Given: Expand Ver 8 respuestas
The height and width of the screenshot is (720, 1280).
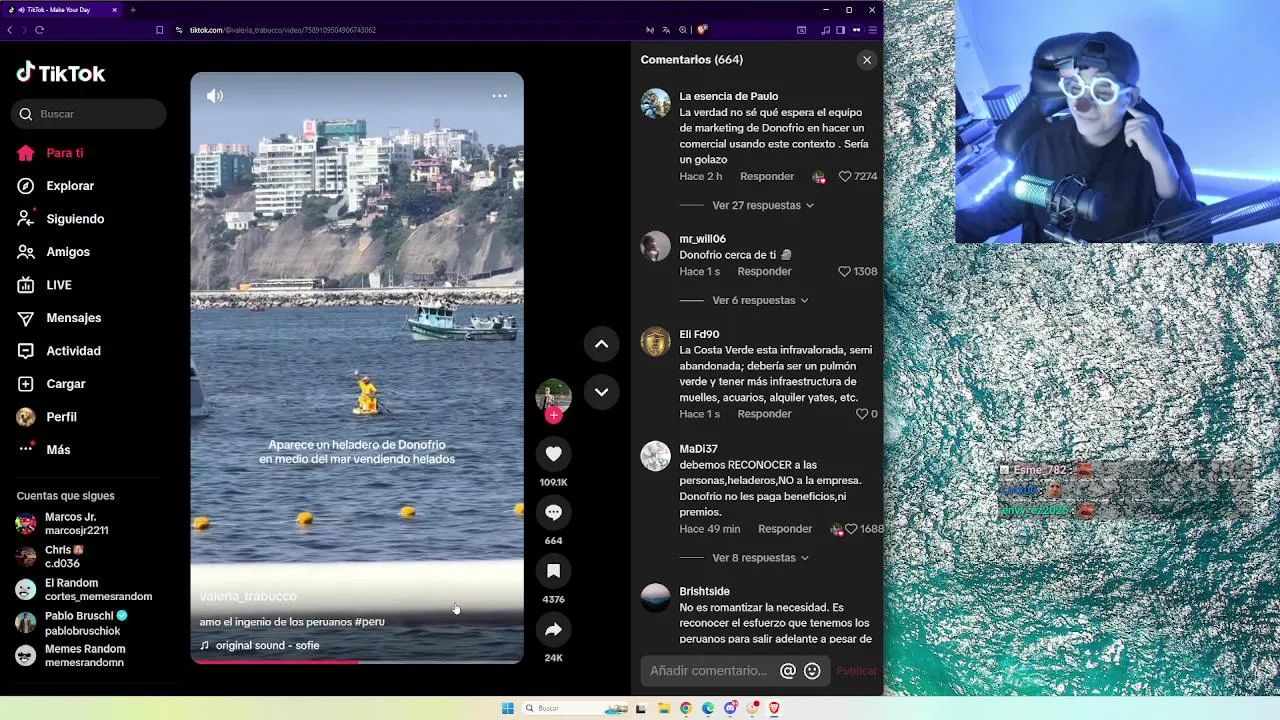Looking at the screenshot, I should point(760,558).
